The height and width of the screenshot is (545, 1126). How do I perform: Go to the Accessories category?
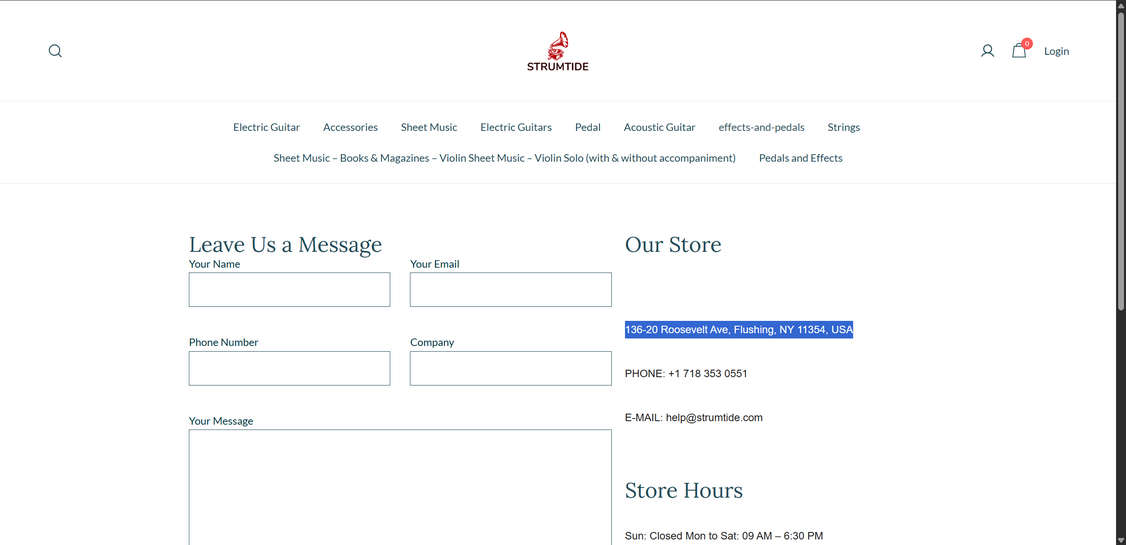[350, 127]
